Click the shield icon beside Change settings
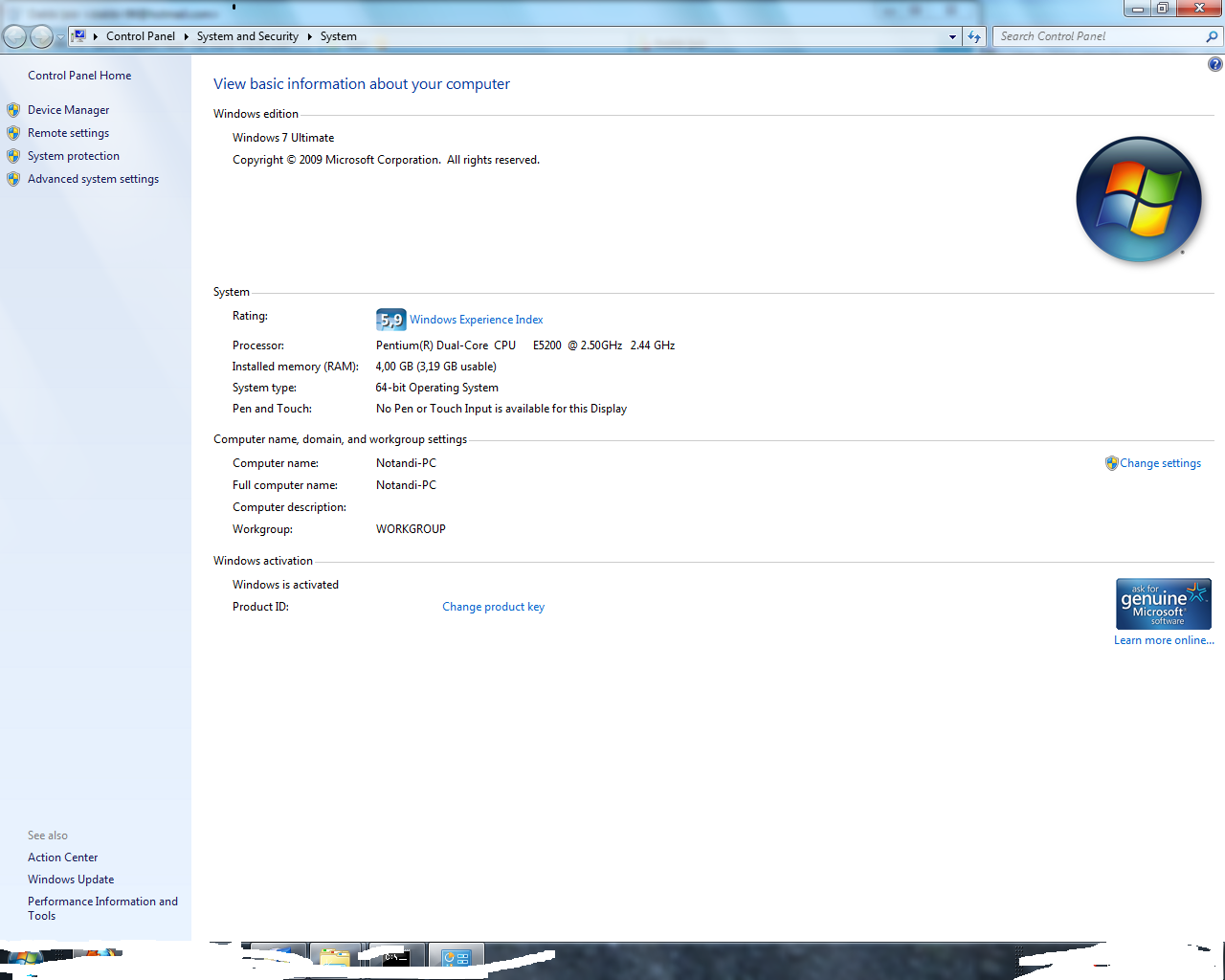 (1112, 463)
